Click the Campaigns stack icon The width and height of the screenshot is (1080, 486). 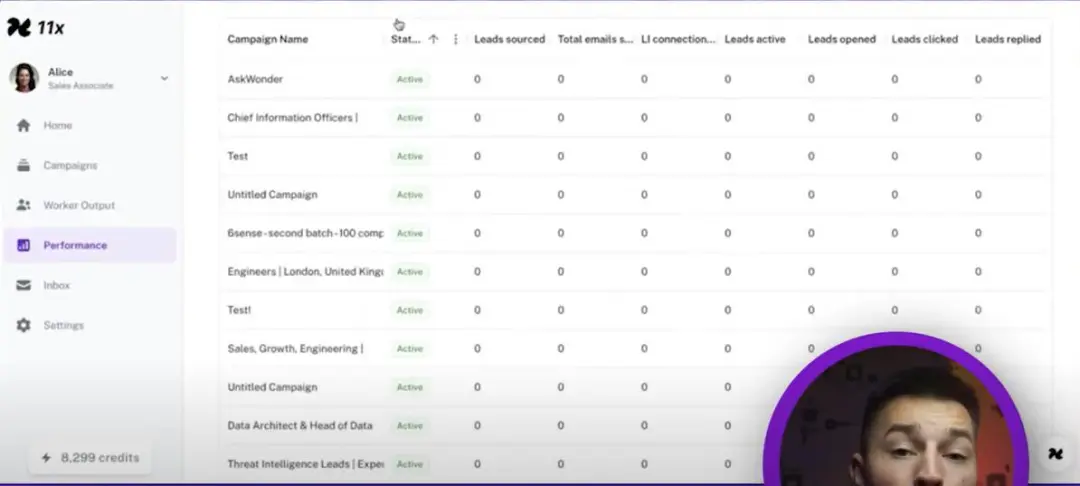coord(23,165)
